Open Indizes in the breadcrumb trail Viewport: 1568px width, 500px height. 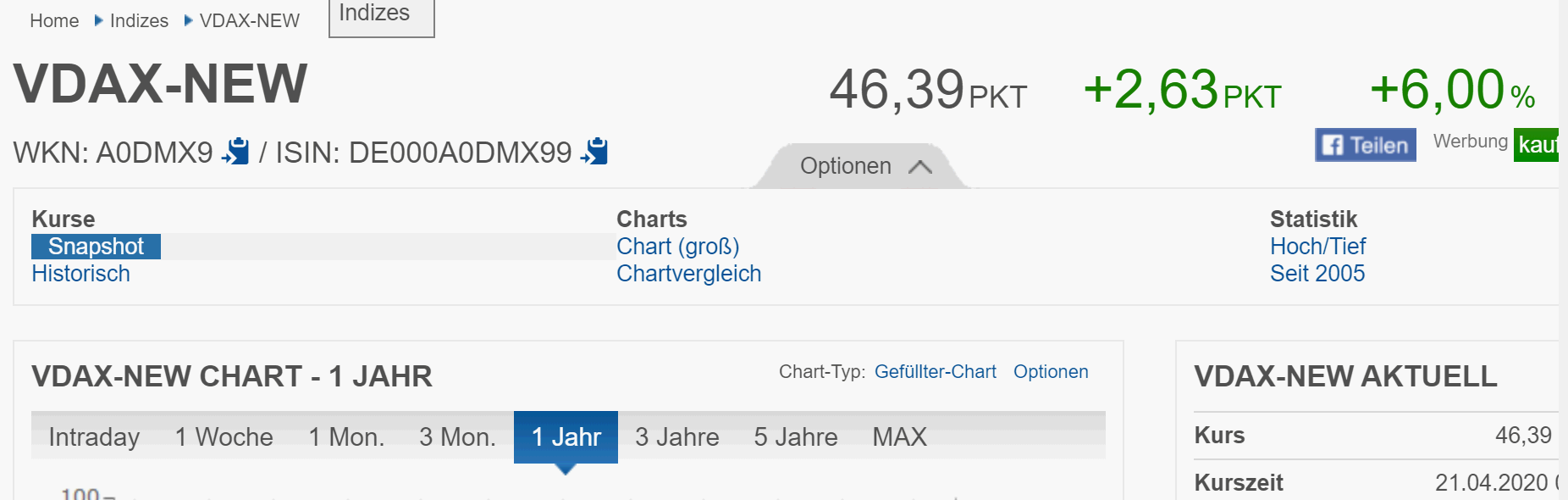tap(139, 21)
